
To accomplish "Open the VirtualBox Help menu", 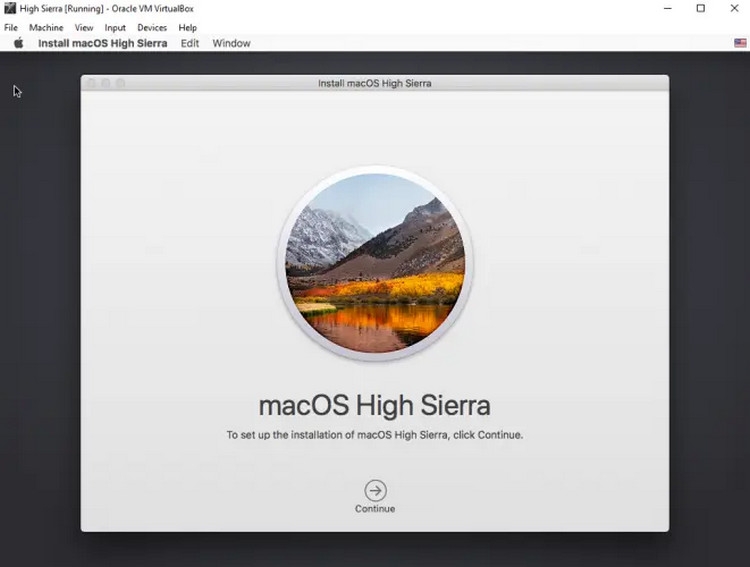I will 188,28.
